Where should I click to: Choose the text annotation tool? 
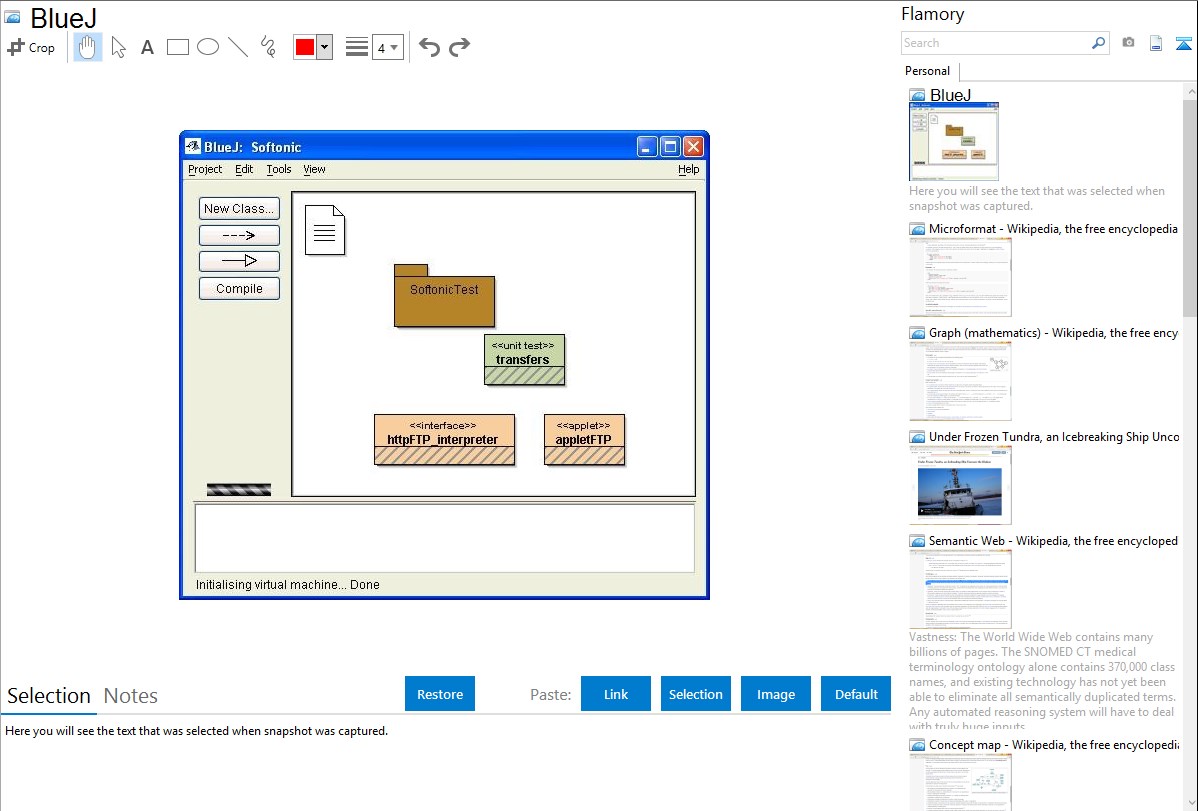147,47
